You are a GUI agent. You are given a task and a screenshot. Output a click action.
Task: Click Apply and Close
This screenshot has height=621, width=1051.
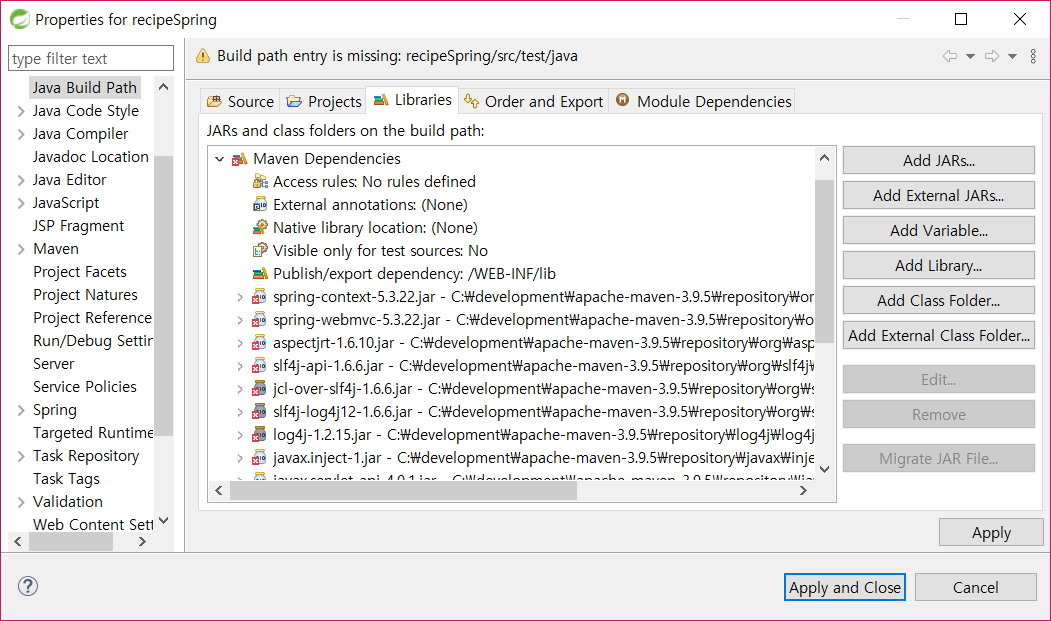pos(845,587)
